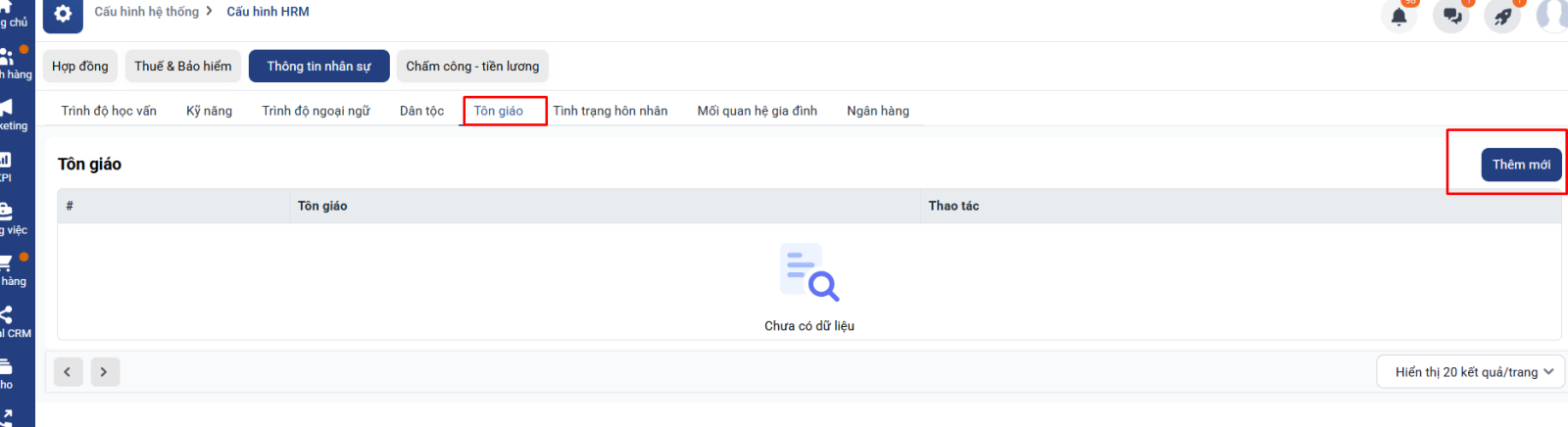Open the KPI chart sidebar icon
Screen dimensions: 1568x427
pyautogui.click(x=6, y=160)
